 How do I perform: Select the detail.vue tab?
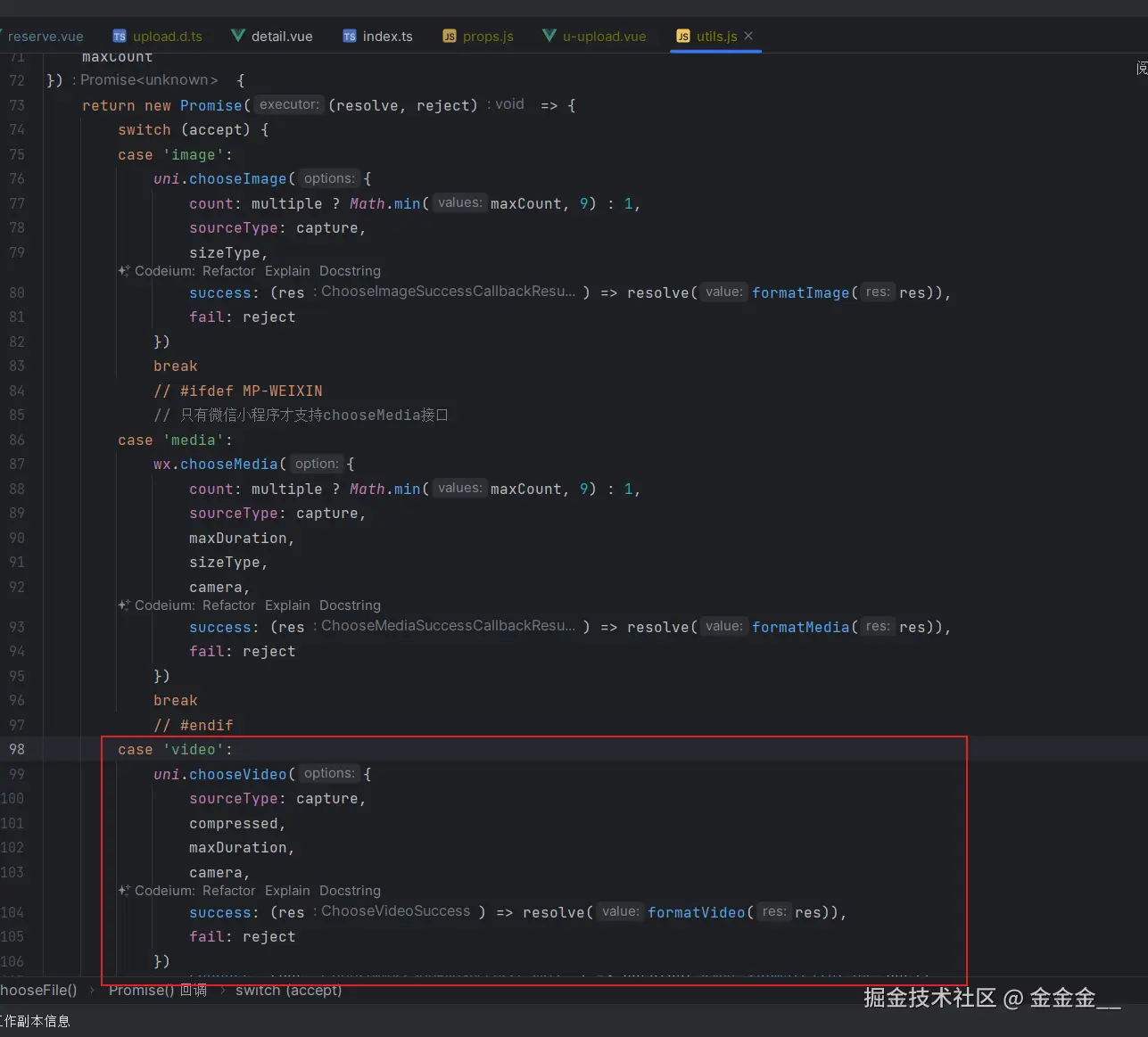(272, 37)
